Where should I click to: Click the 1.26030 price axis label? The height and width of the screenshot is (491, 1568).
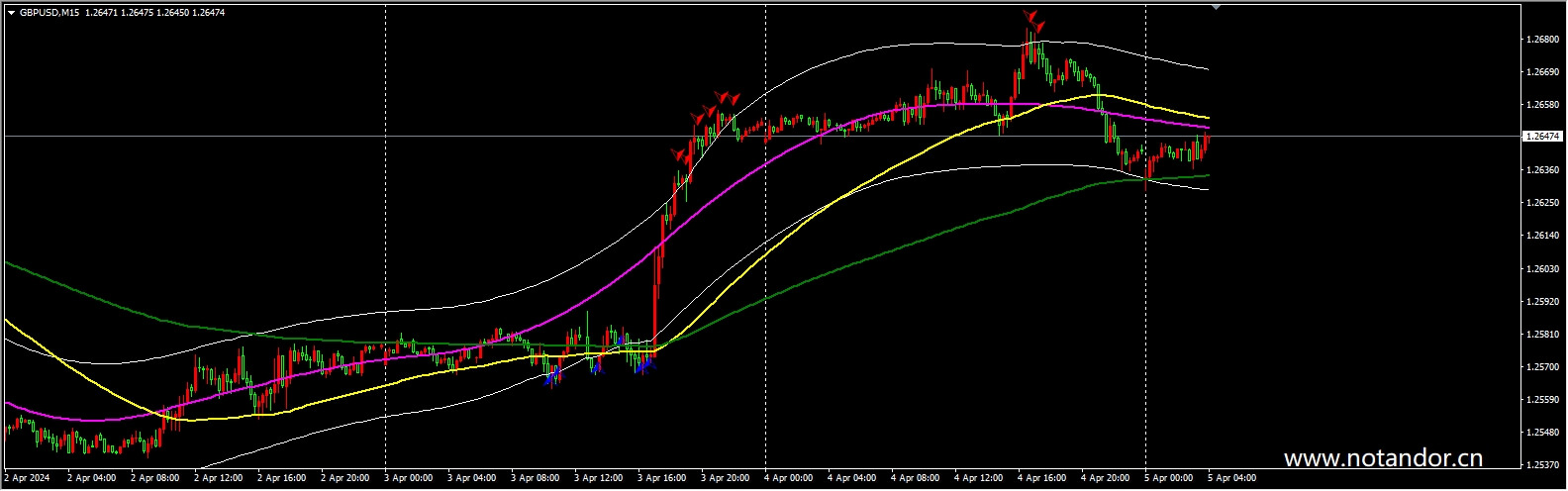pos(1543,269)
